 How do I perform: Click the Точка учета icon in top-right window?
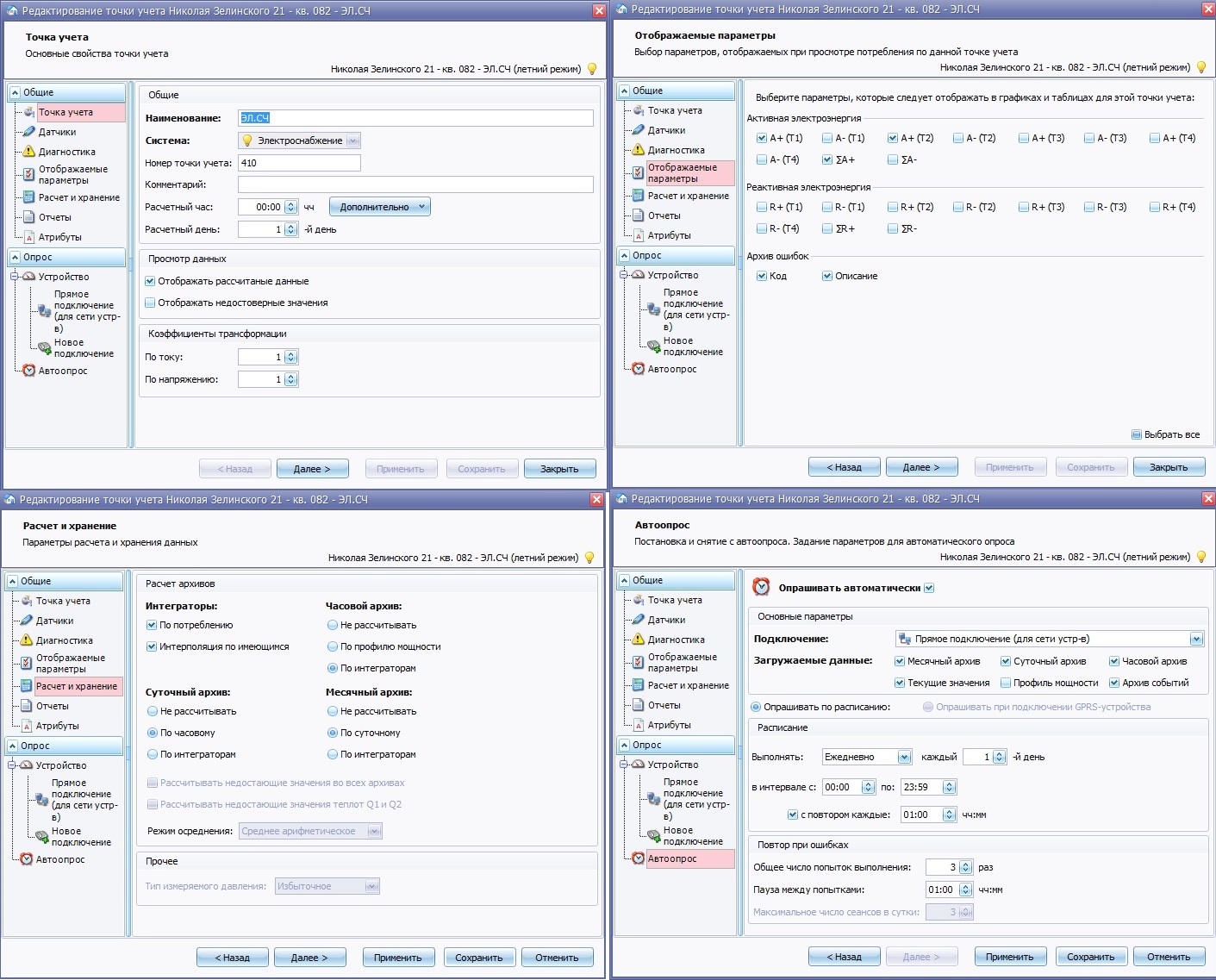pos(638,110)
